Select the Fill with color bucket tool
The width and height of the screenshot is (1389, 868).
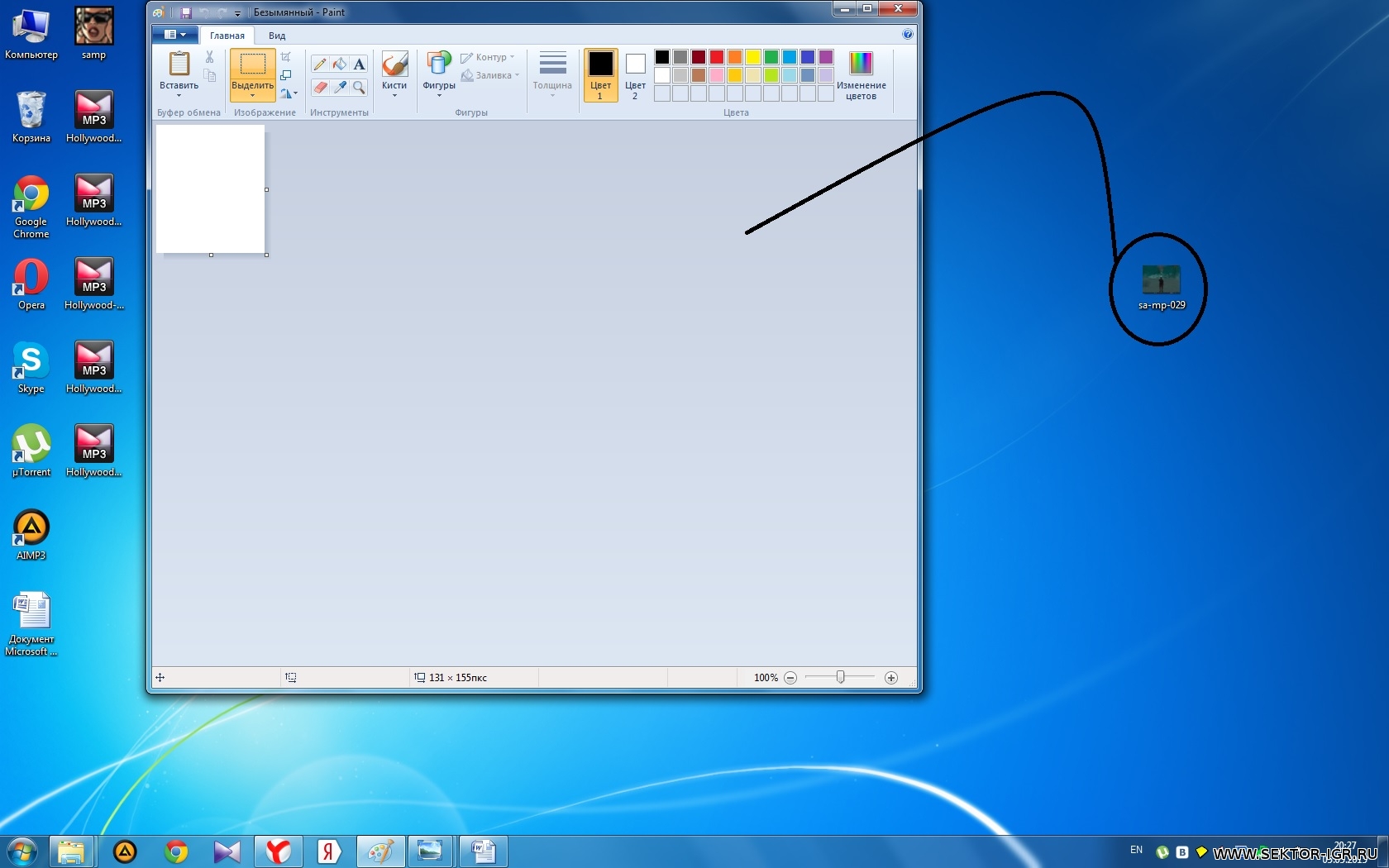pyautogui.click(x=339, y=64)
